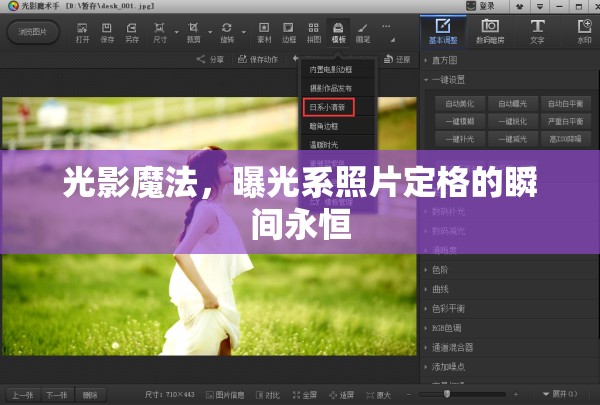Apply 自动曝光 auto exposure

pyautogui.click(x=513, y=104)
